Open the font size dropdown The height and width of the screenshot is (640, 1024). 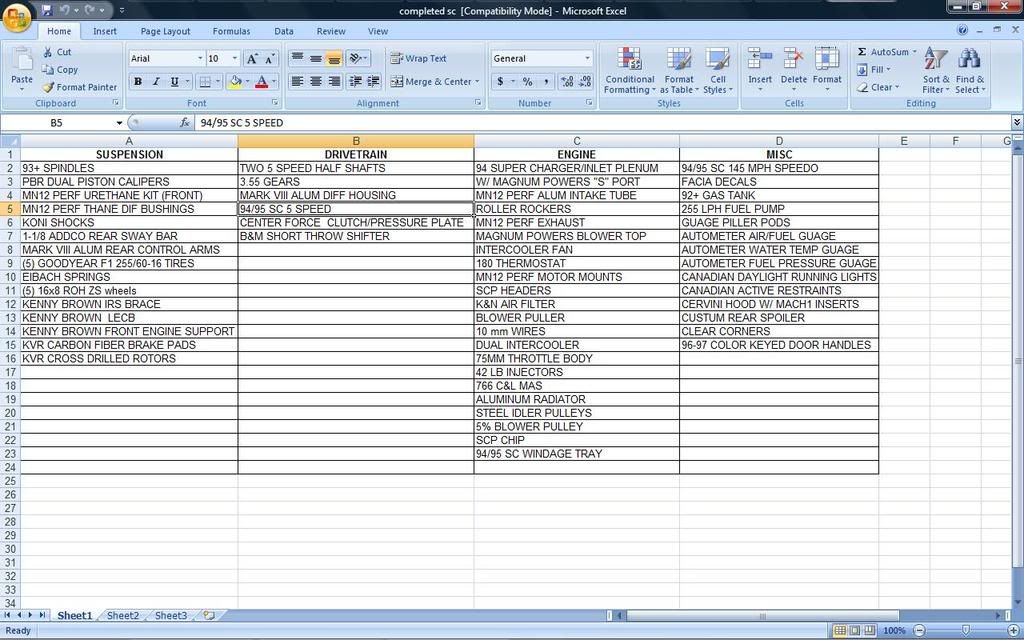click(x=234, y=59)
